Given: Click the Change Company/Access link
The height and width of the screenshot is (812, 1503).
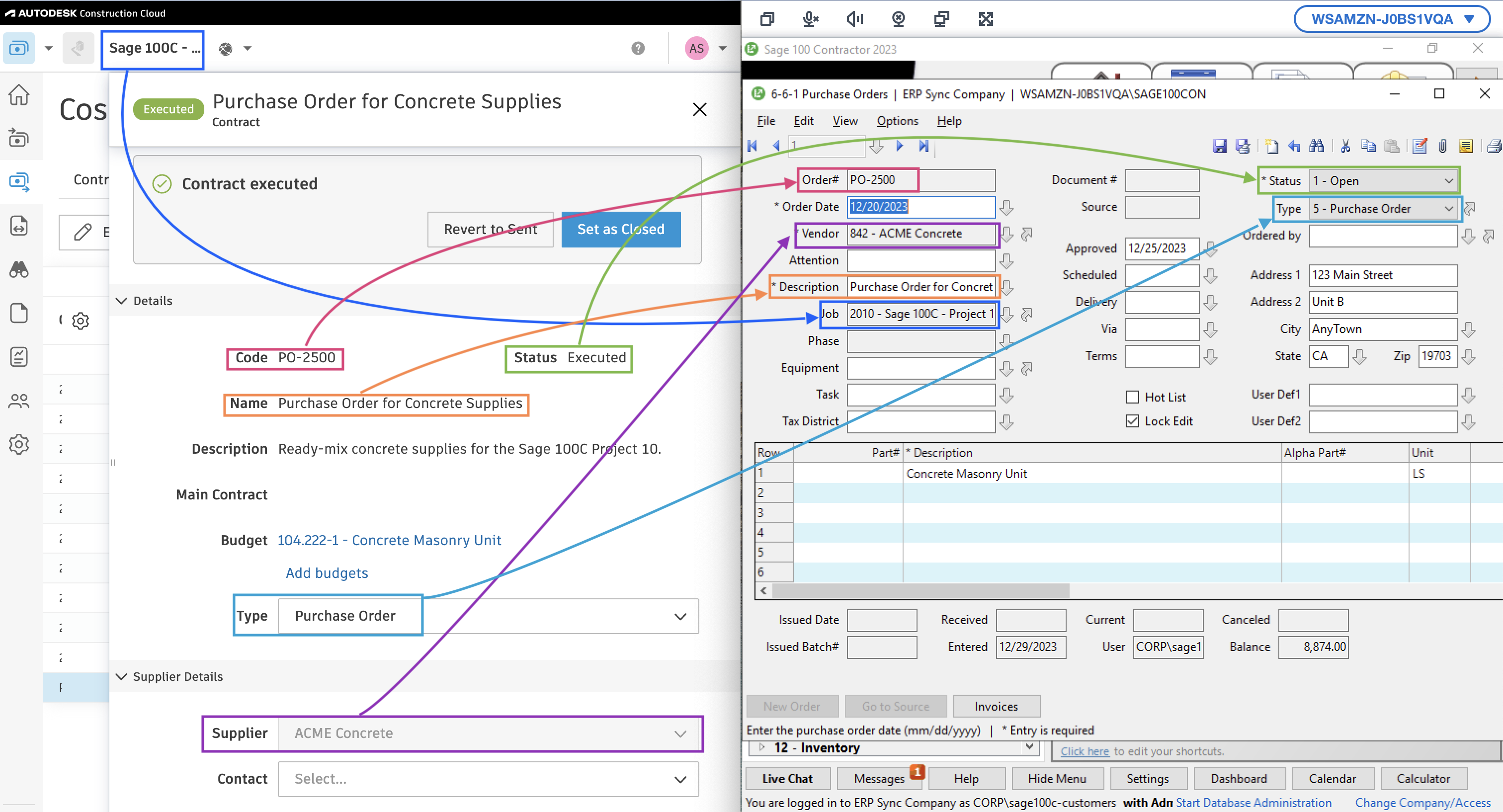Looking at the screenshot, I should click(x=1422, y=803).
